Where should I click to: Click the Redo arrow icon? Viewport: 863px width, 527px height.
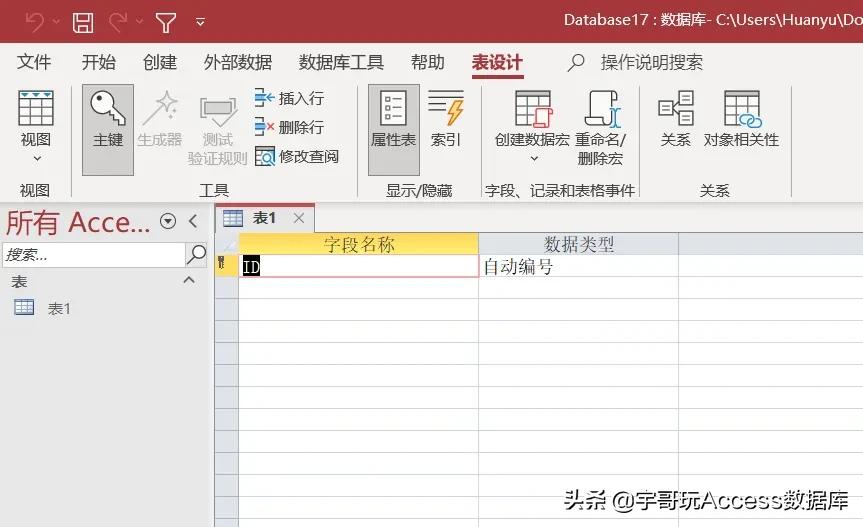pyautogui.click(x=118, y=23)
